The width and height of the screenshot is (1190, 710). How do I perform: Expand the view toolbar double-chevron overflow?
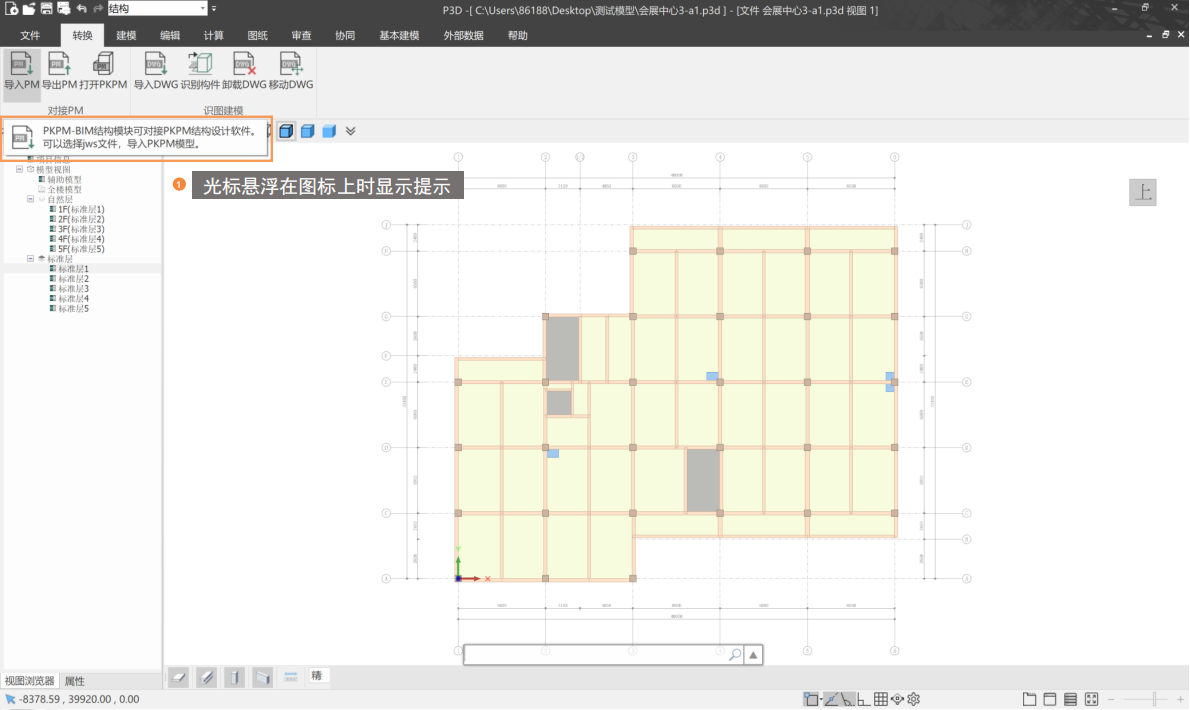tap(350, 131)
